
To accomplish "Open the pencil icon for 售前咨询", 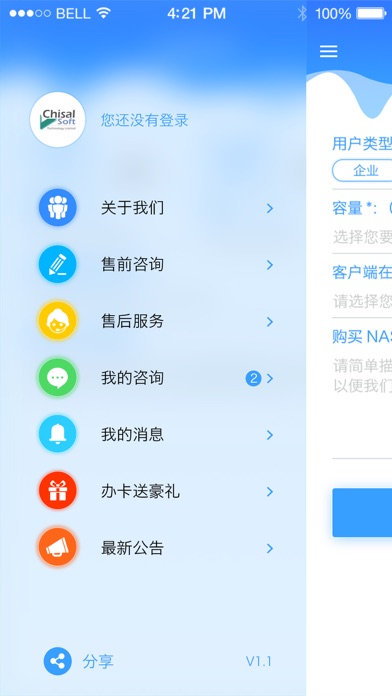I will 58,264.
